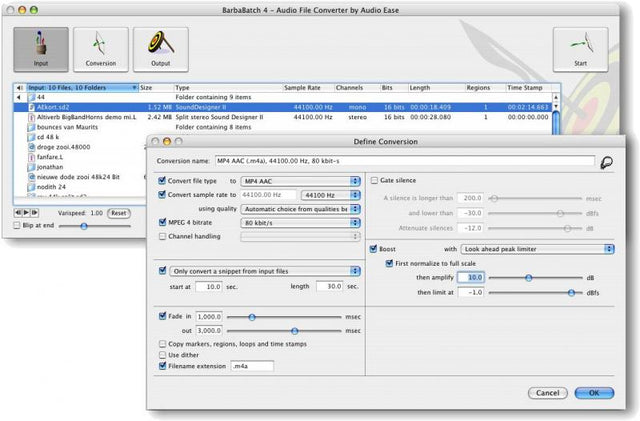
Task: Click the magnifier icon beside Conversion name
Action: coord(606,161)
